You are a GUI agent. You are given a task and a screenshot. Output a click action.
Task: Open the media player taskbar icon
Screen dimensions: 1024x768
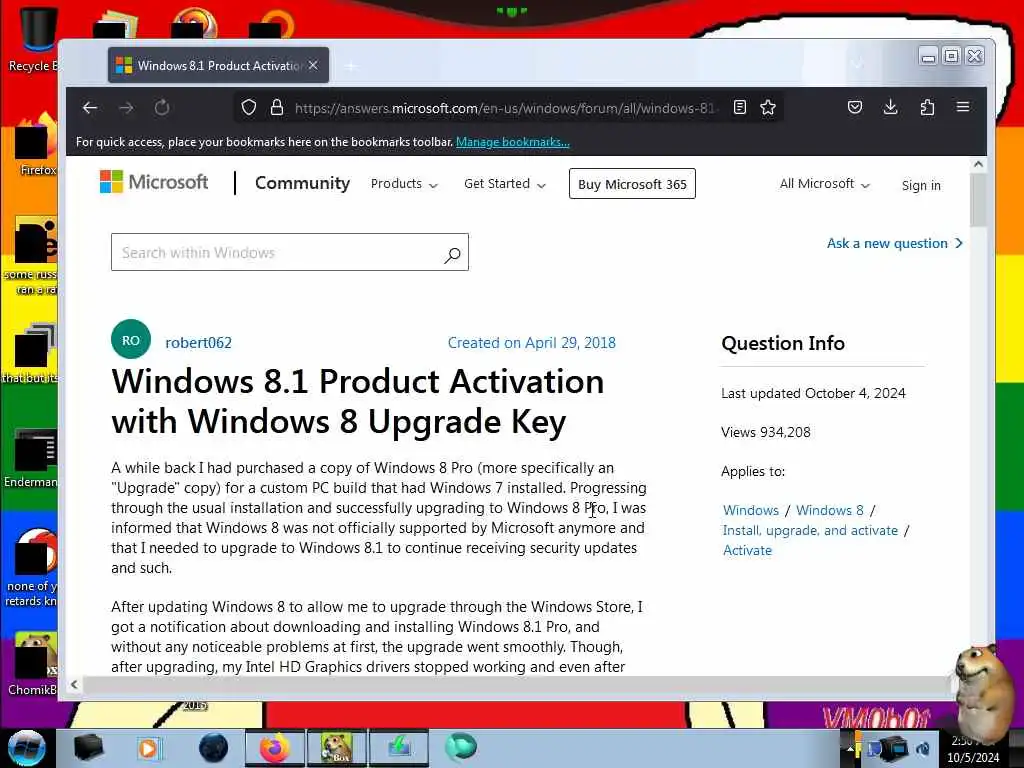click(148, 748)
